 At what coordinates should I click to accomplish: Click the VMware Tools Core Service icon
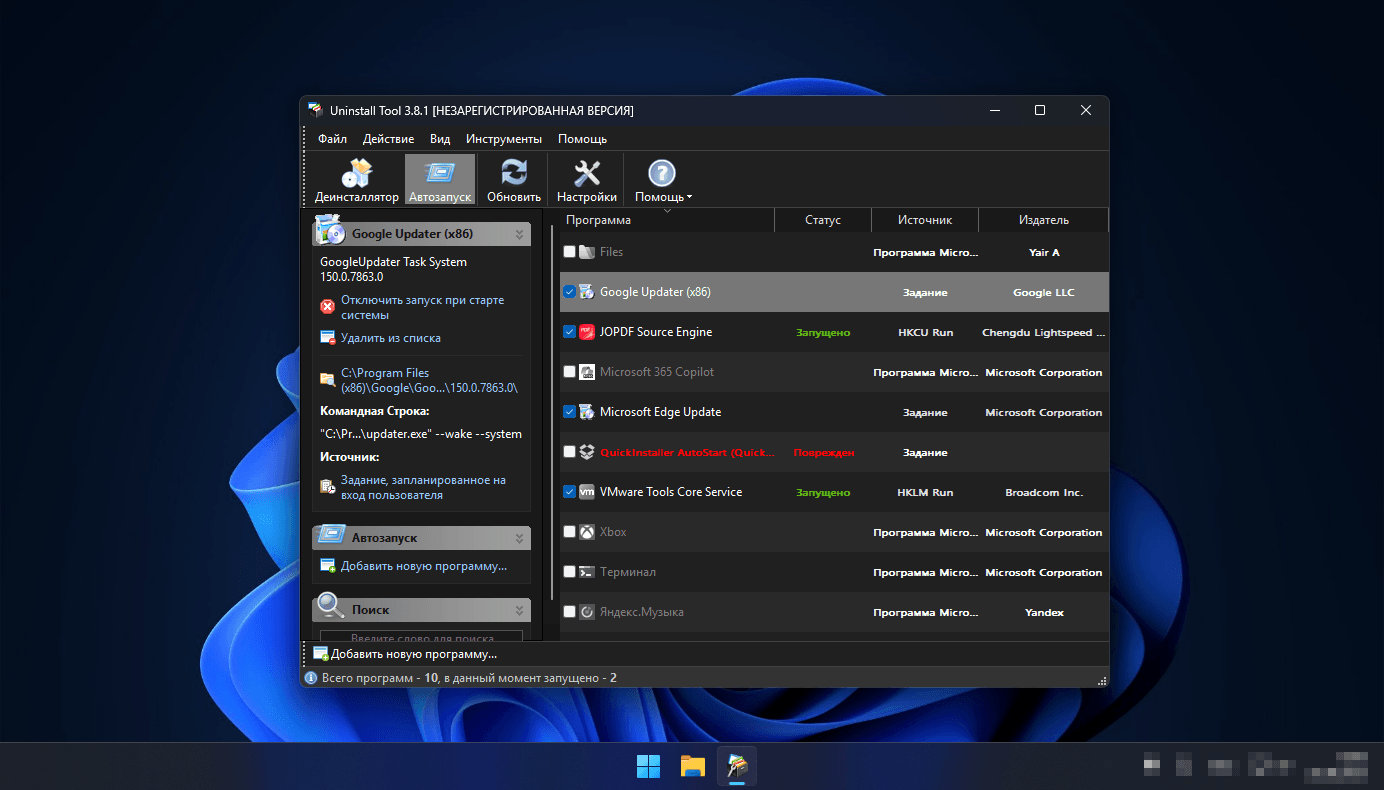(x=587, y=492)
